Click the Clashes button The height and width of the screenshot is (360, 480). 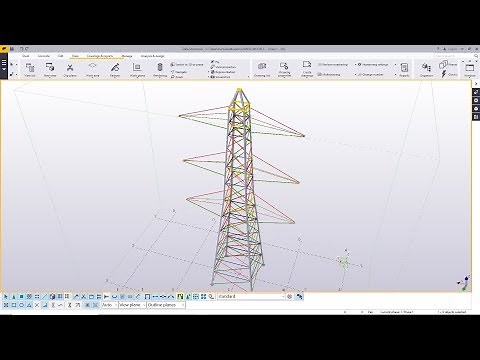click(449, 74)
